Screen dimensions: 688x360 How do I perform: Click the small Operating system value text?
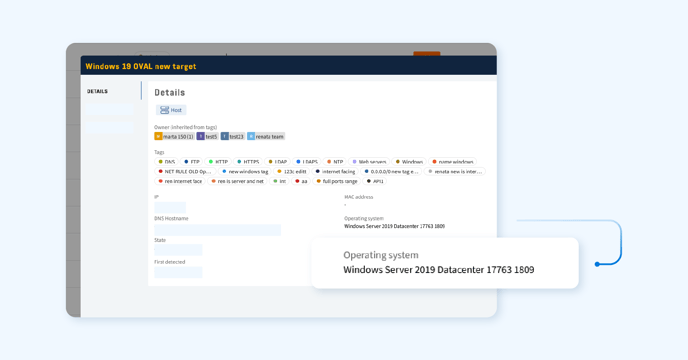pos(394,226)
